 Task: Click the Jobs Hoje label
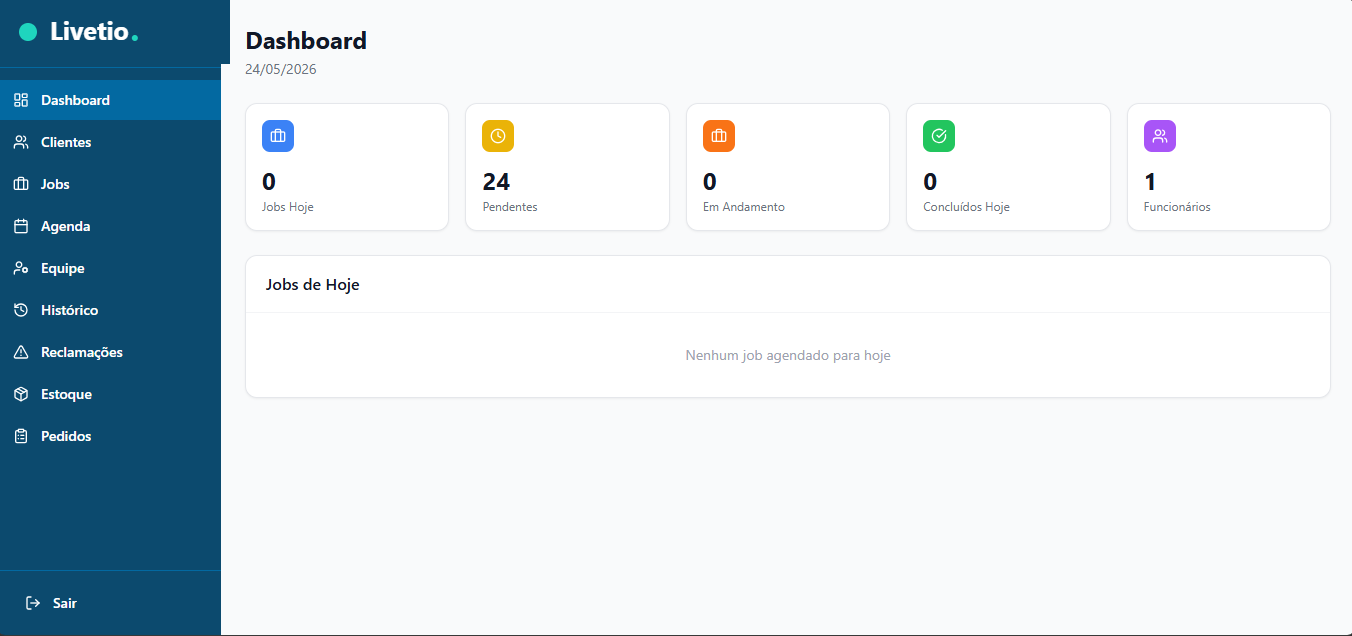coord(288,207)
